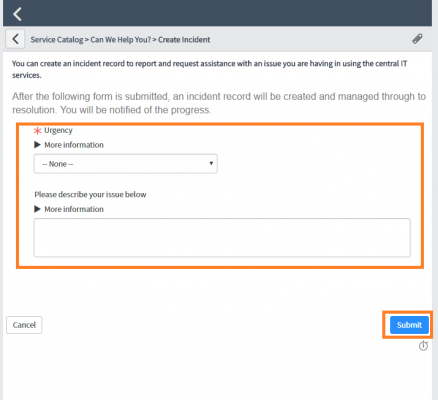Image resolution: width=438 pixels, height=400 pixels.
Task: Cancel the incident request
Action: coord(24,325)
